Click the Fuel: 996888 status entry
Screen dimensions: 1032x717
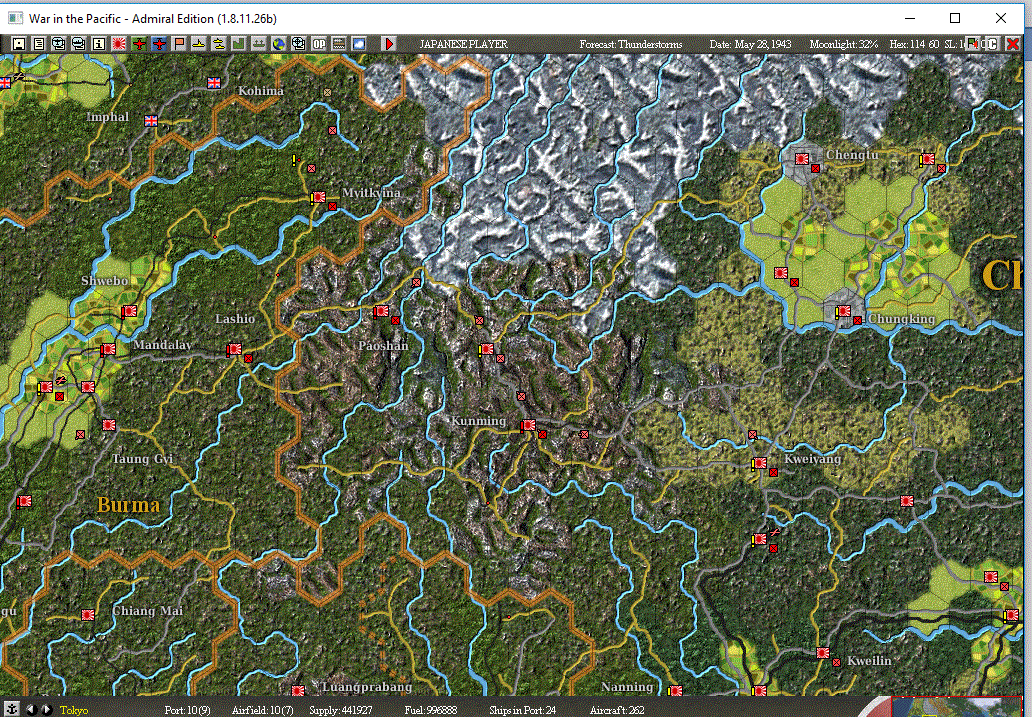(x=431, y=710)
